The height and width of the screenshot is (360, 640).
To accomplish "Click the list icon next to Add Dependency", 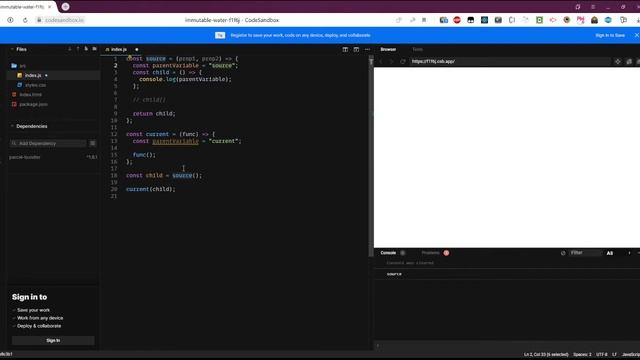I will pyautogui.click(x=93, y=143).
